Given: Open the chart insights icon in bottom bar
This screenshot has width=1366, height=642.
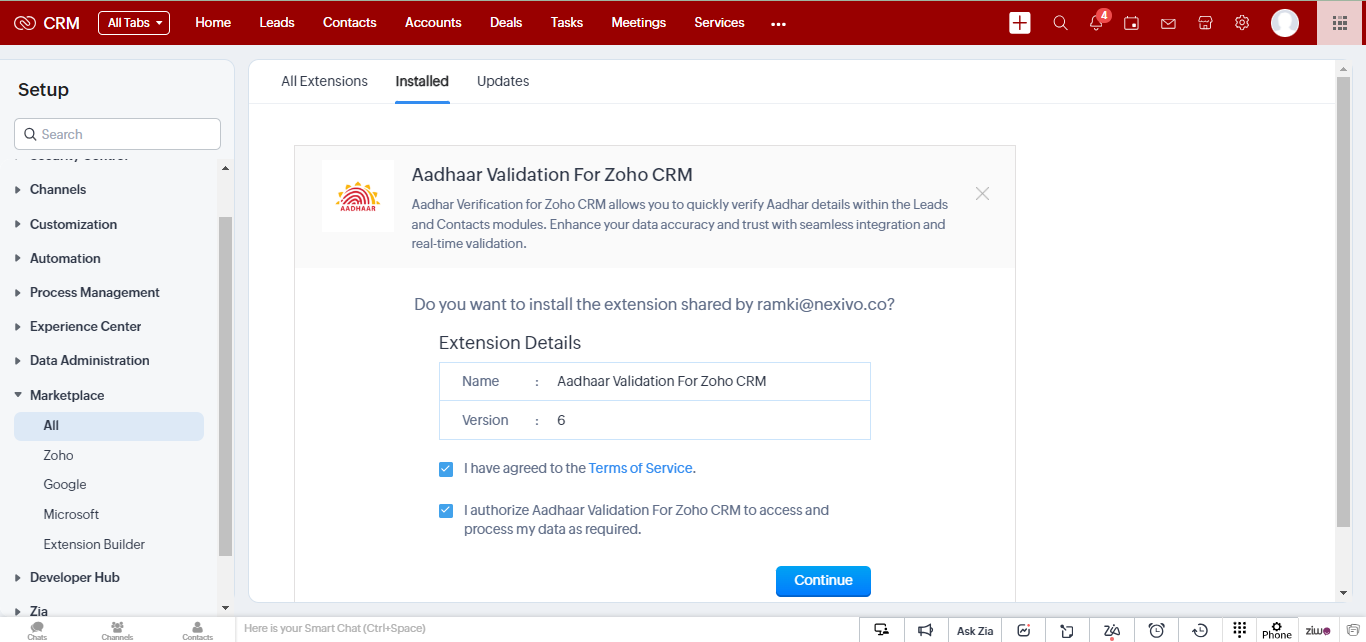Looking at the screenshot, I should coord(1024,630).
